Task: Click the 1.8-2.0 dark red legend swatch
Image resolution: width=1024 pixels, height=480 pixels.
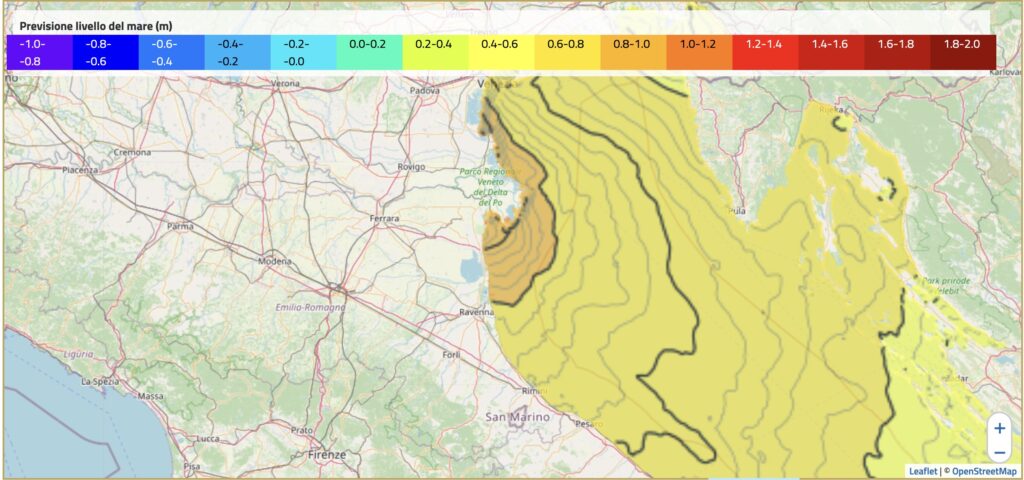Action: [x=963, y=53]
